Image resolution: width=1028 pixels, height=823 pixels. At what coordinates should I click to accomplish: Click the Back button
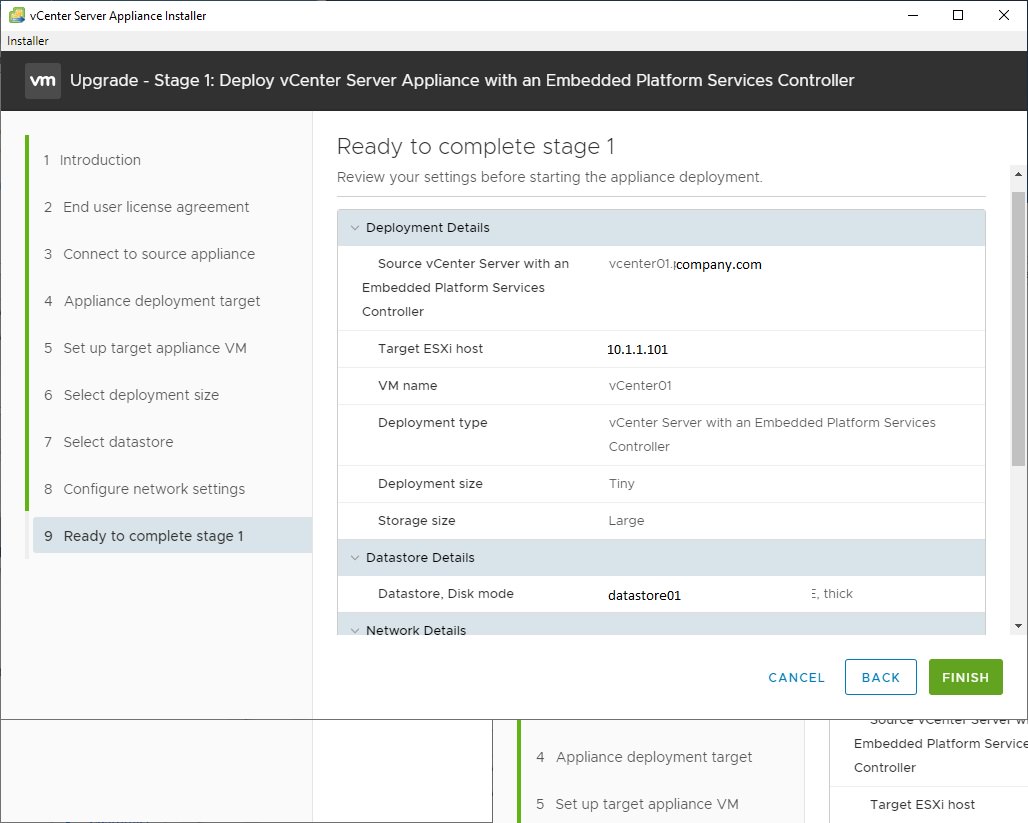(x=880, y=677)
